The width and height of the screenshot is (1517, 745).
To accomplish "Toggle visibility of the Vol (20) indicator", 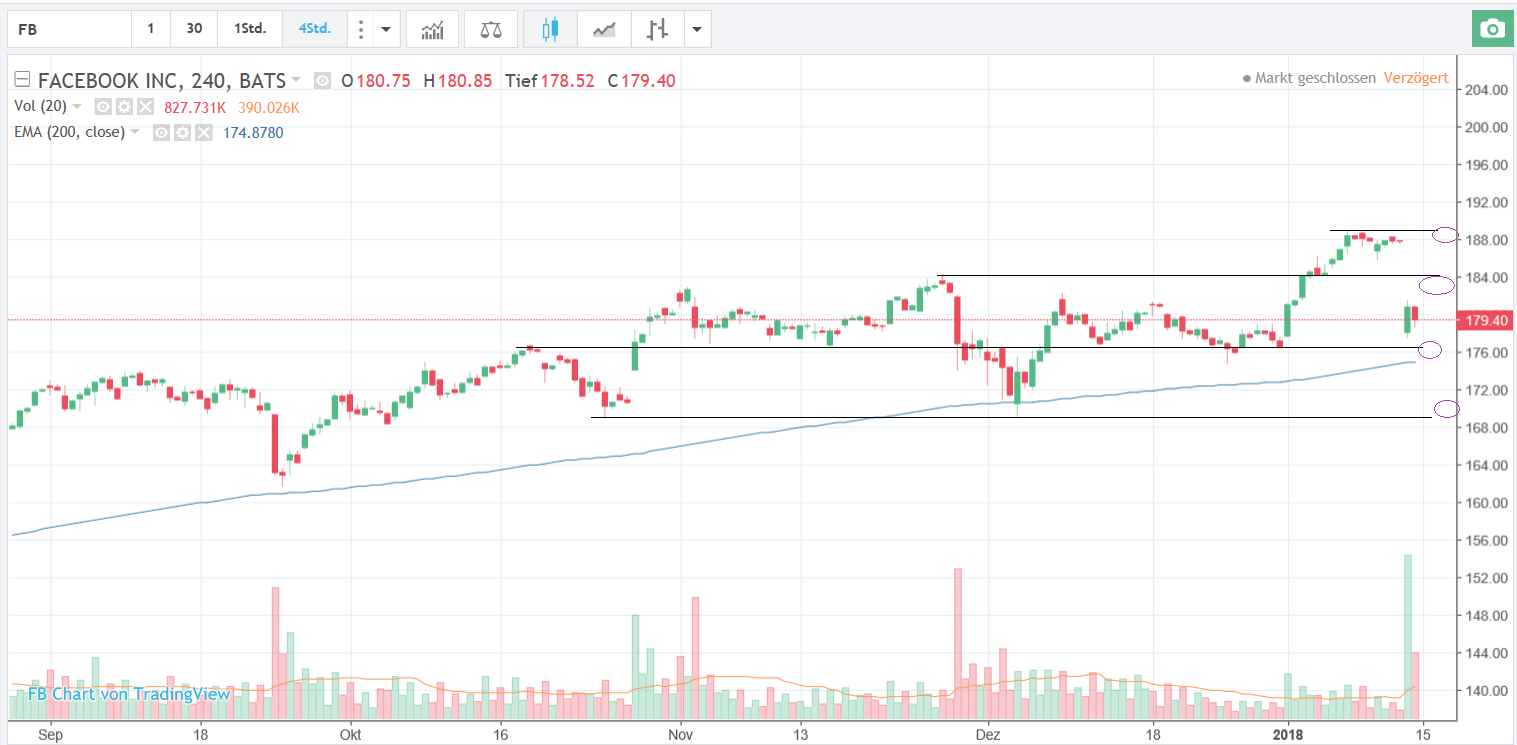I will 102,106.
